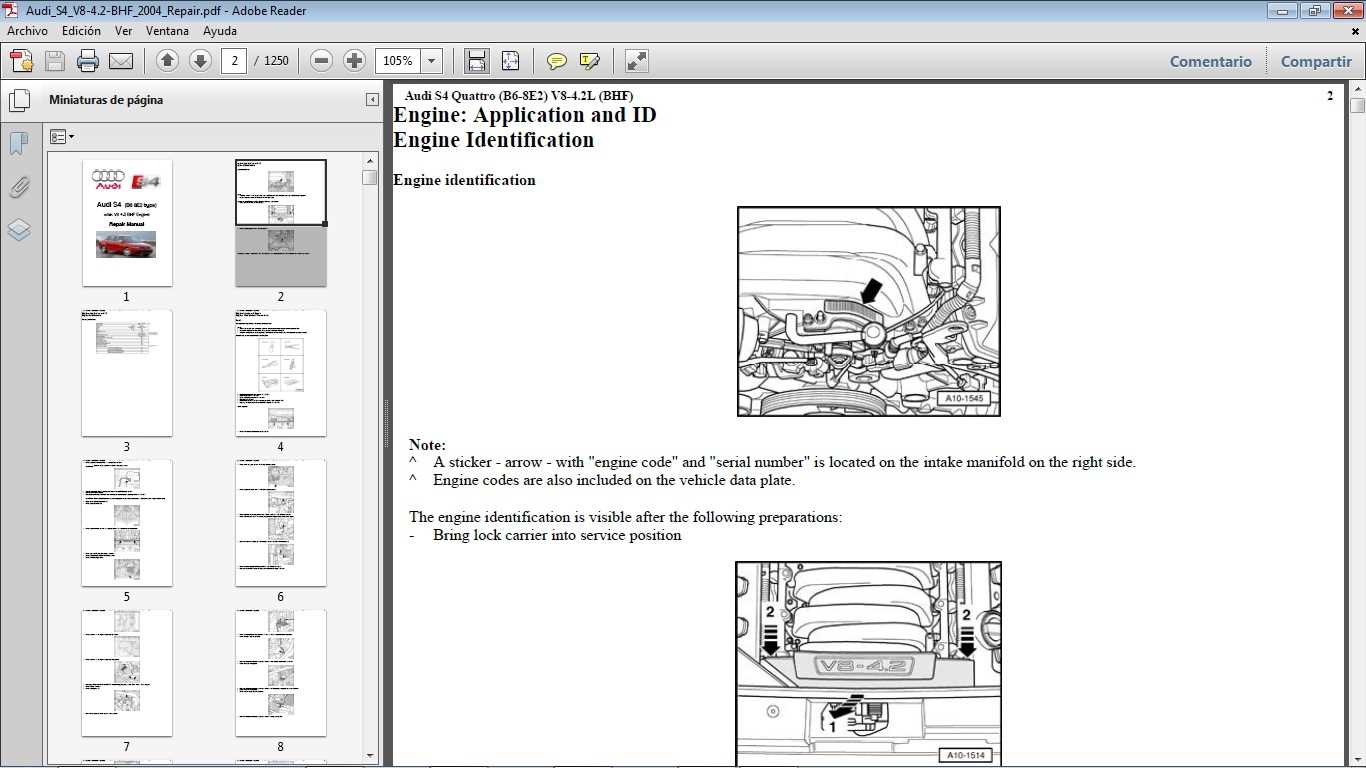Screen dimensions: 1366x768
Task: Open the layers panel icon
Action: point(19,230)
